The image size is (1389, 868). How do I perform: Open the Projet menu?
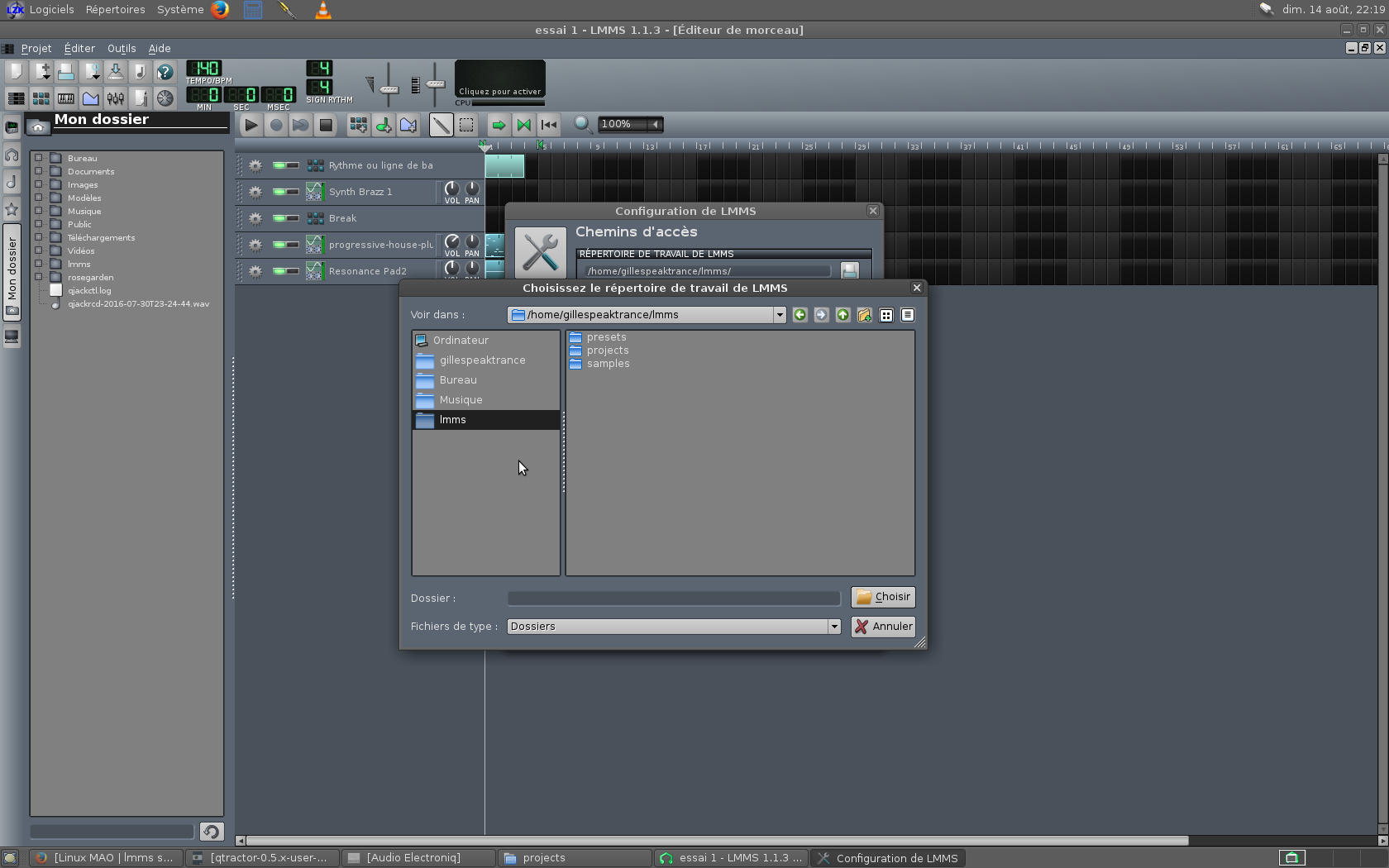click(36, 49)
